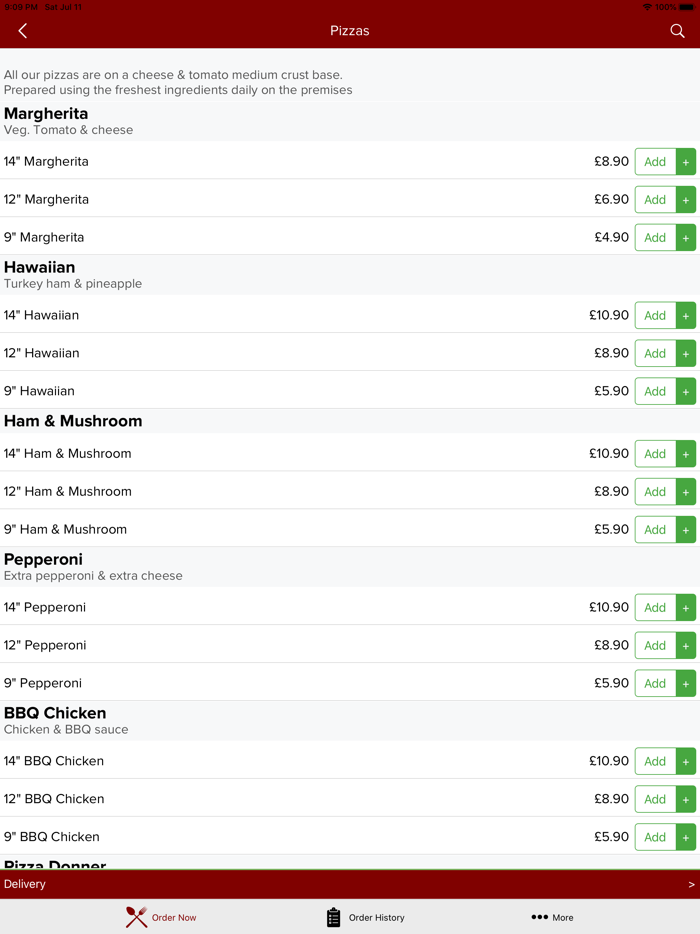Viewport: 700px width, 934px height.
Task: Add 9" BBQ Chicken to the order
Action: coord(664,838)
